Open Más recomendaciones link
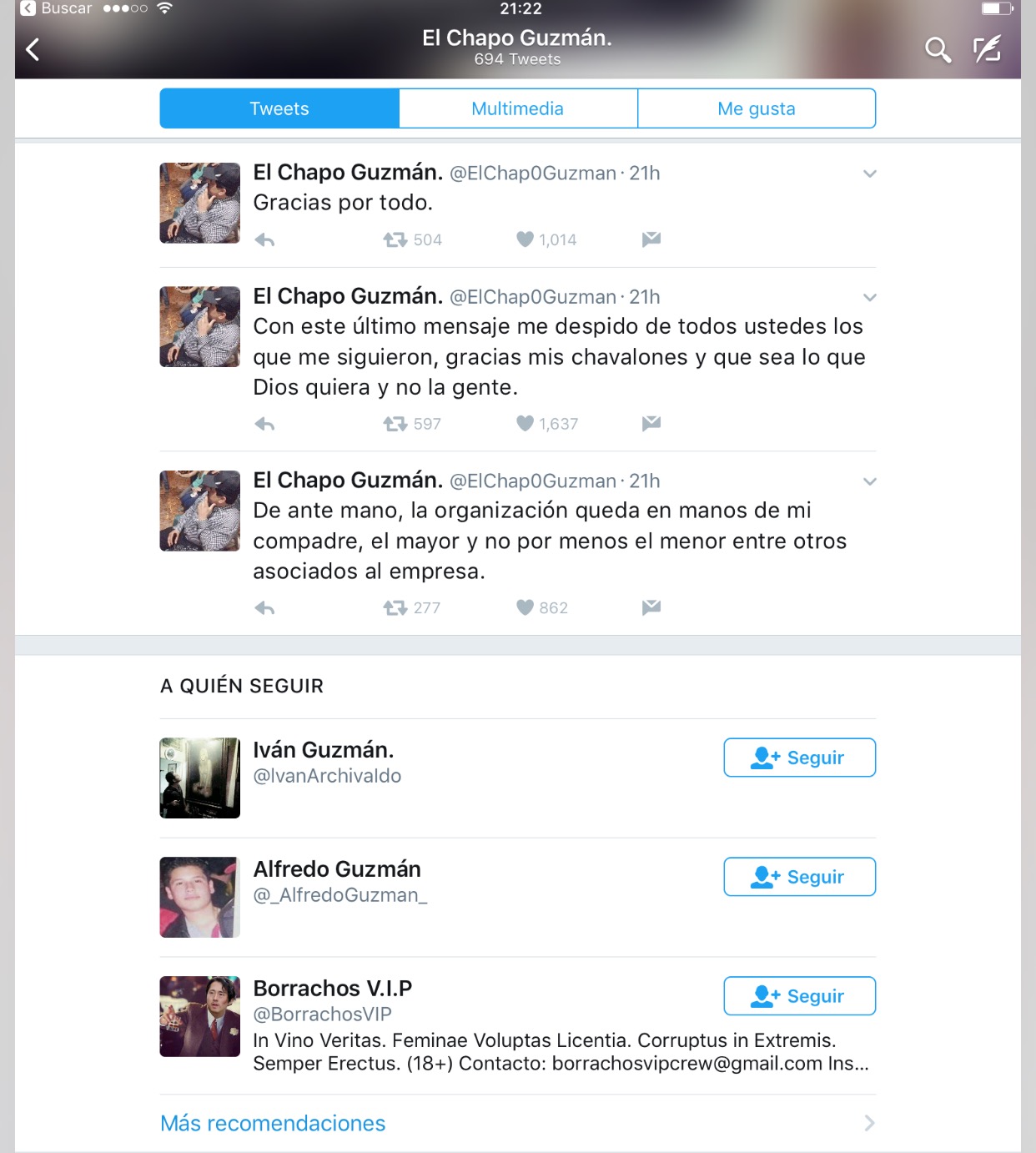Screen dimensions: 1036x1153 pos(273,1124)
